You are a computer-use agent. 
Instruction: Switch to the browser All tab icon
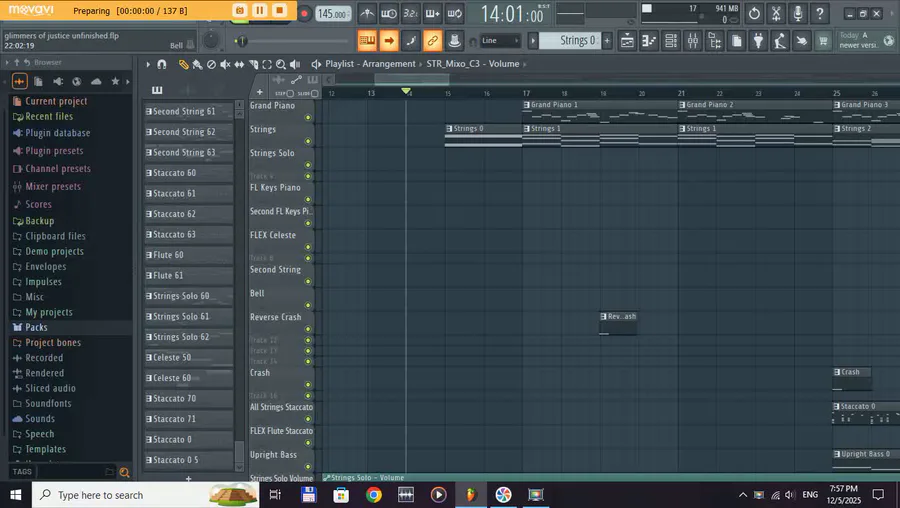point(19,82)
